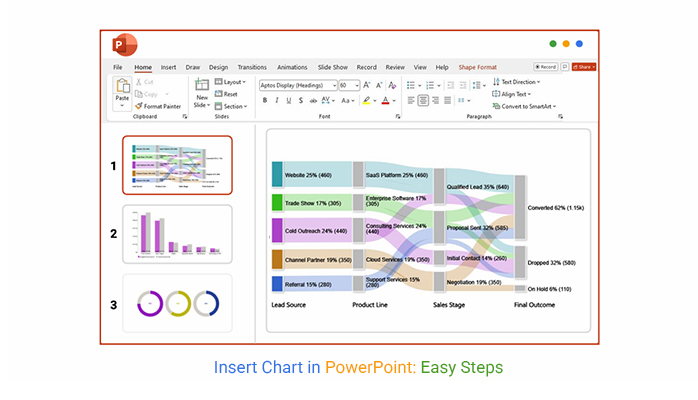Open the Change Case dropdown

(348, 101)
